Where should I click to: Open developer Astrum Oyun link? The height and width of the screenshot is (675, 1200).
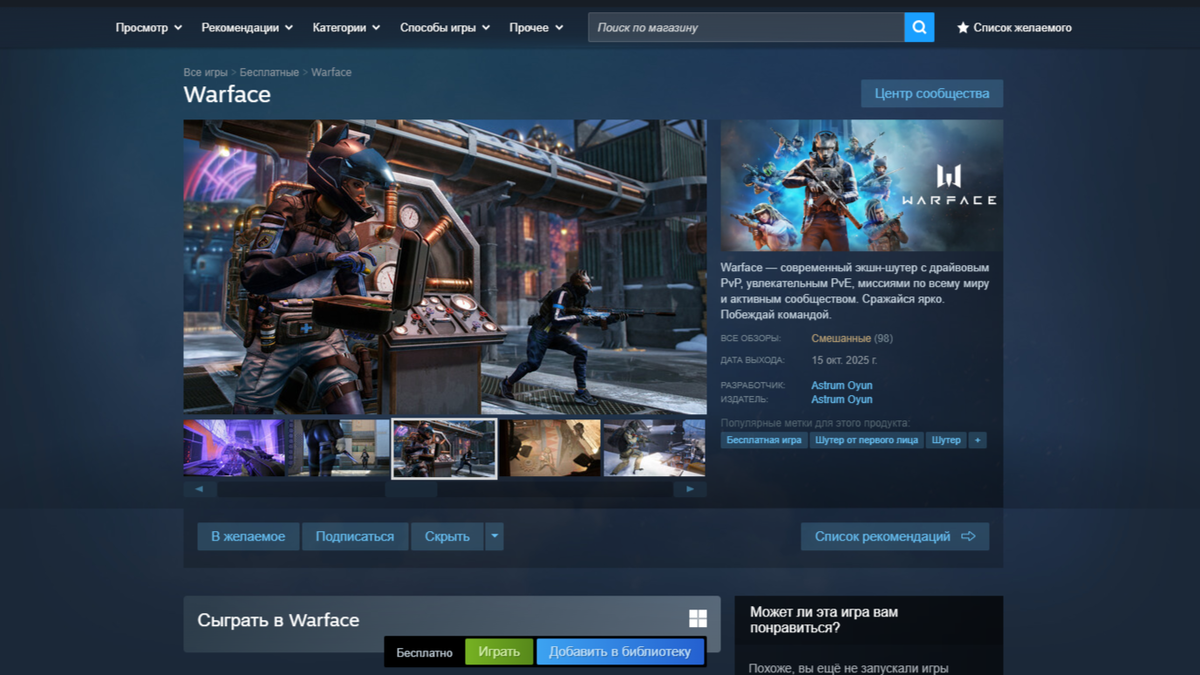tap(842, 386)
